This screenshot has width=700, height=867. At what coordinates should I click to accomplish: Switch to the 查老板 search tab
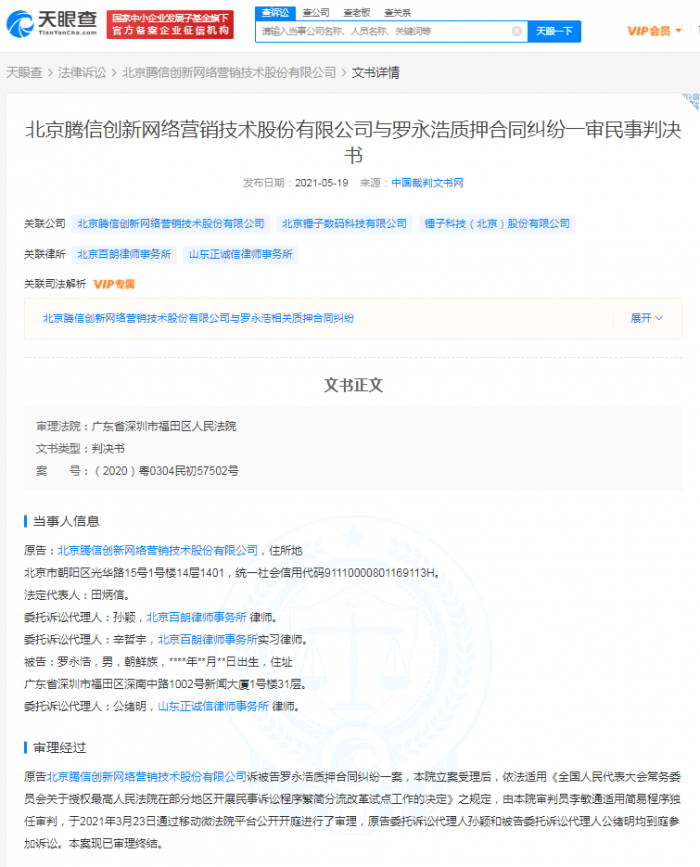tap(357, 13)
